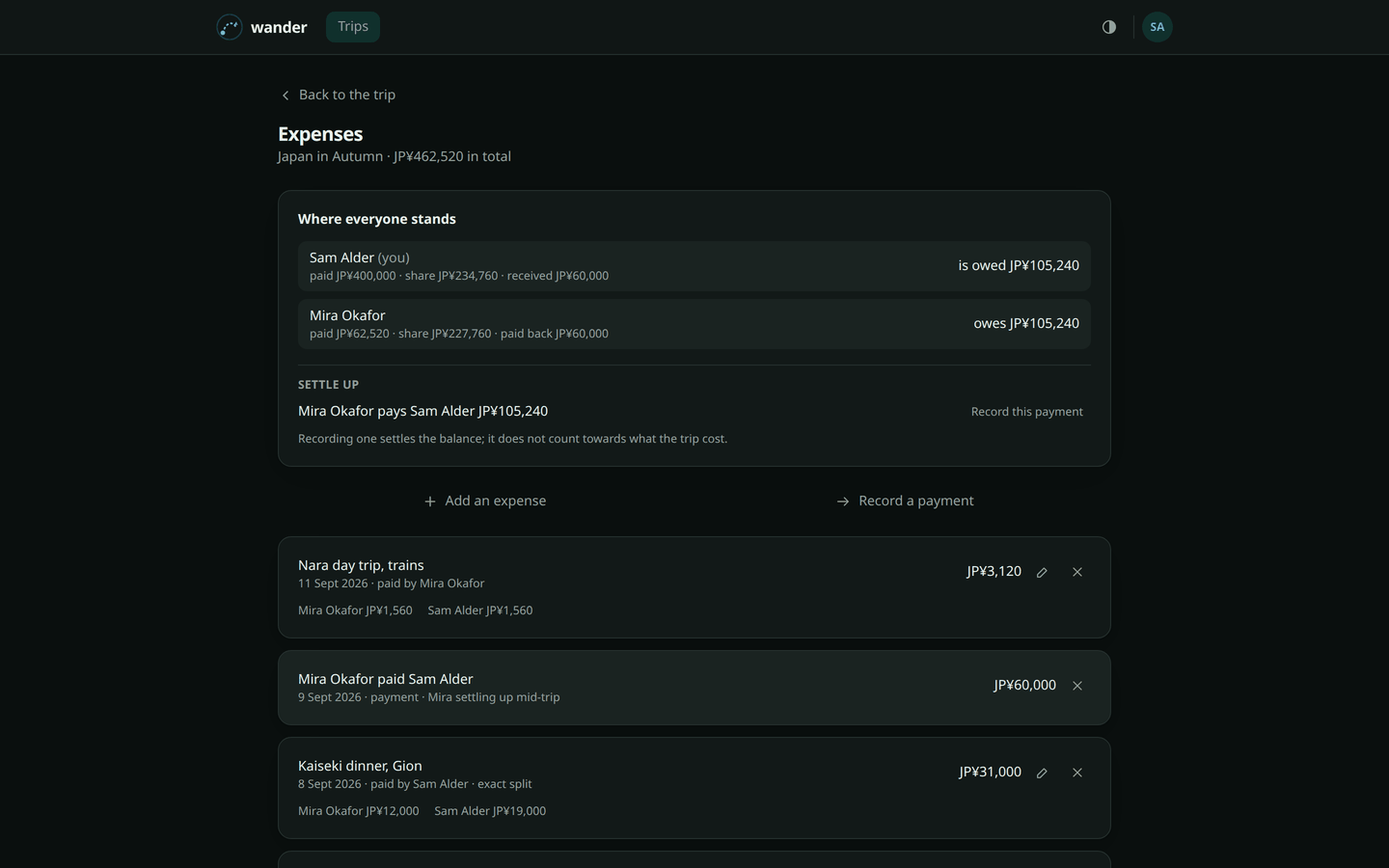Click Add an expense
Viewport: 1389px width, 868px height.
485,501
